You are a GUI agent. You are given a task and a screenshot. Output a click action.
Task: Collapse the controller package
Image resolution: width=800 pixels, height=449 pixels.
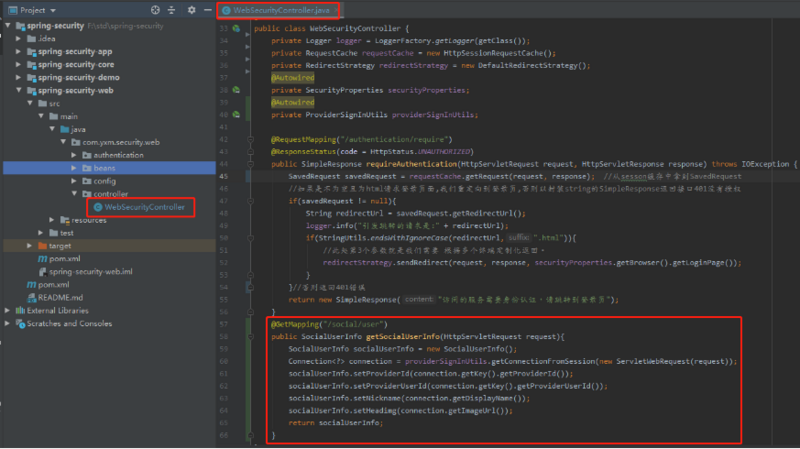[x=73, y=194]
